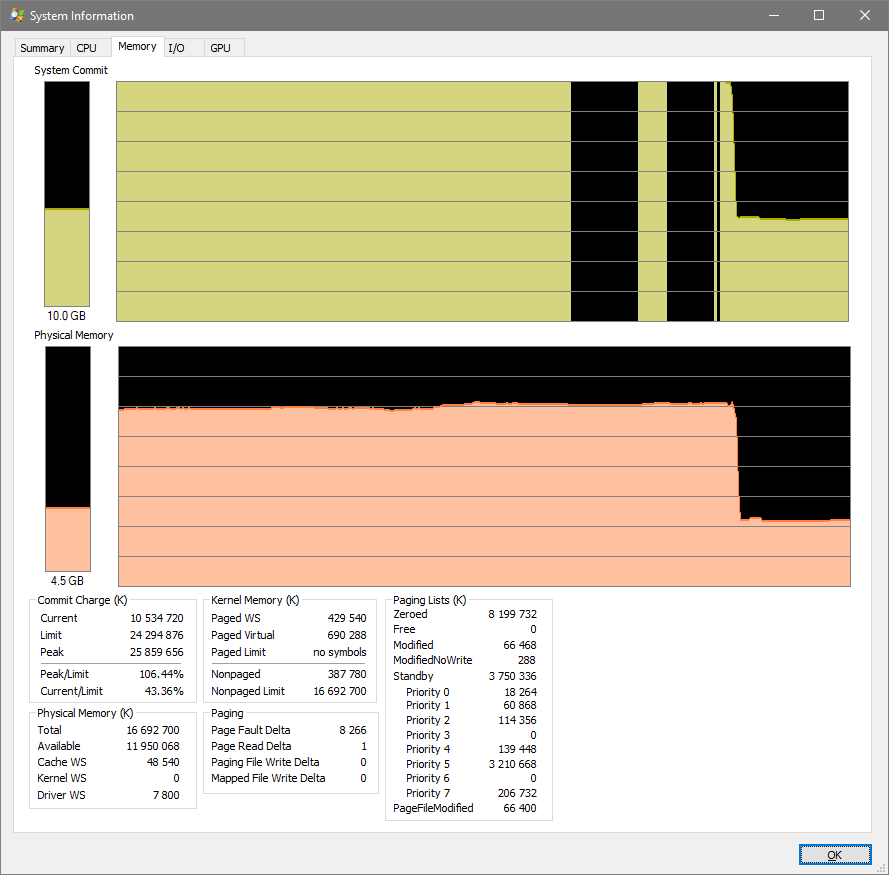Click Zeroed value 8 199 732
889x875 pixels.
[x=513, y=614]
